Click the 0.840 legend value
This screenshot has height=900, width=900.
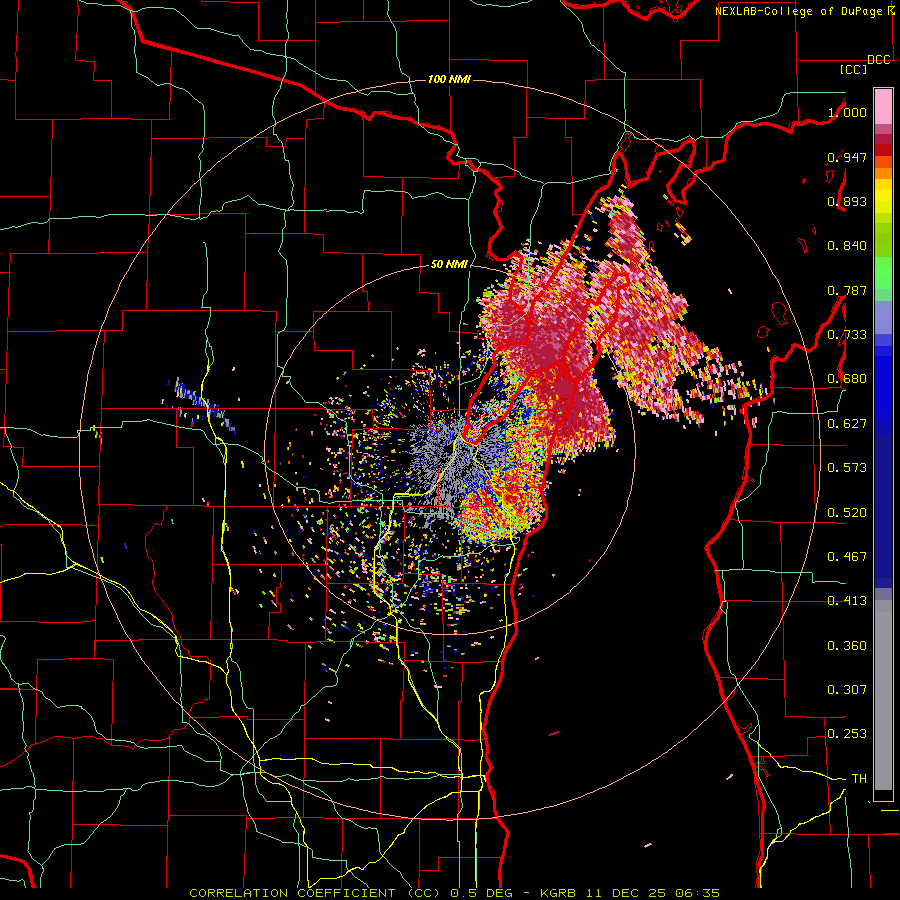847,246
